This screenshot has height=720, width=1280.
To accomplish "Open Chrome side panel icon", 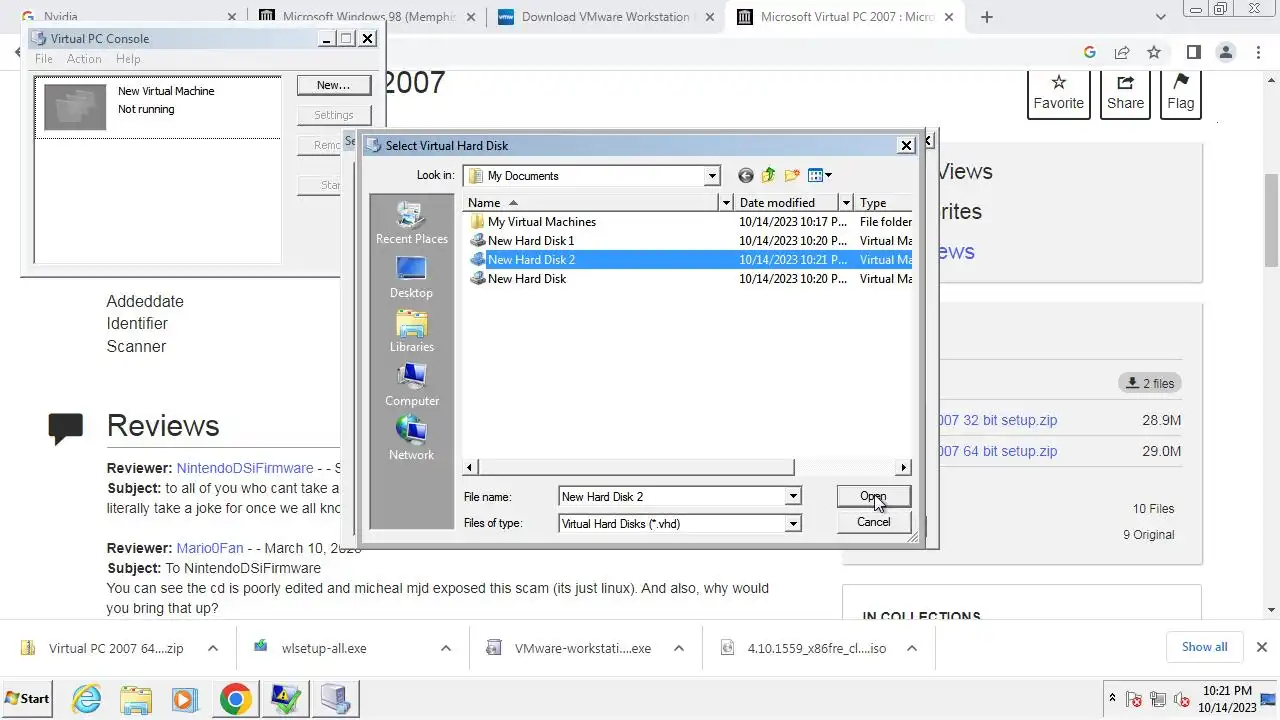I will (1193, 52).
